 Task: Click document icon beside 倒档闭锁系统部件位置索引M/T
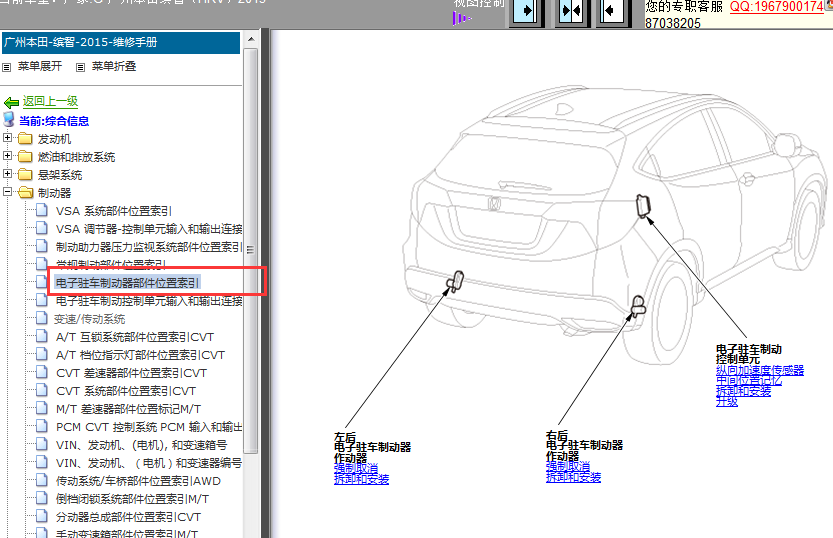pos(41,498)
